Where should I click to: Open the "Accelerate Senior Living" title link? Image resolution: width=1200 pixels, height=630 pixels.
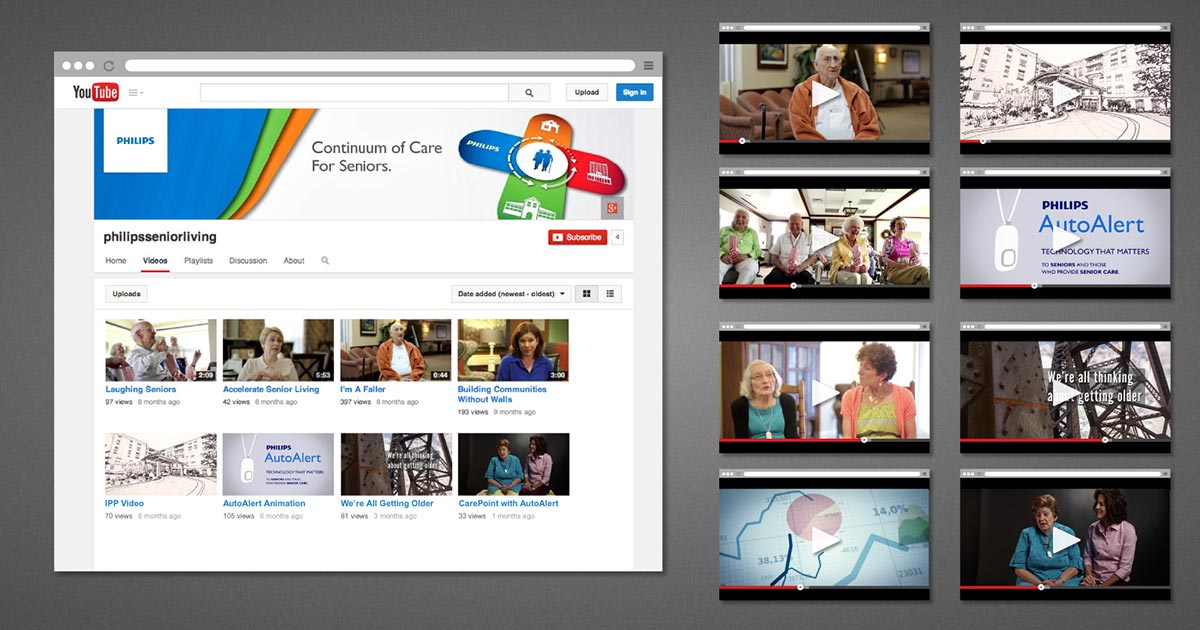coord(271,389)
